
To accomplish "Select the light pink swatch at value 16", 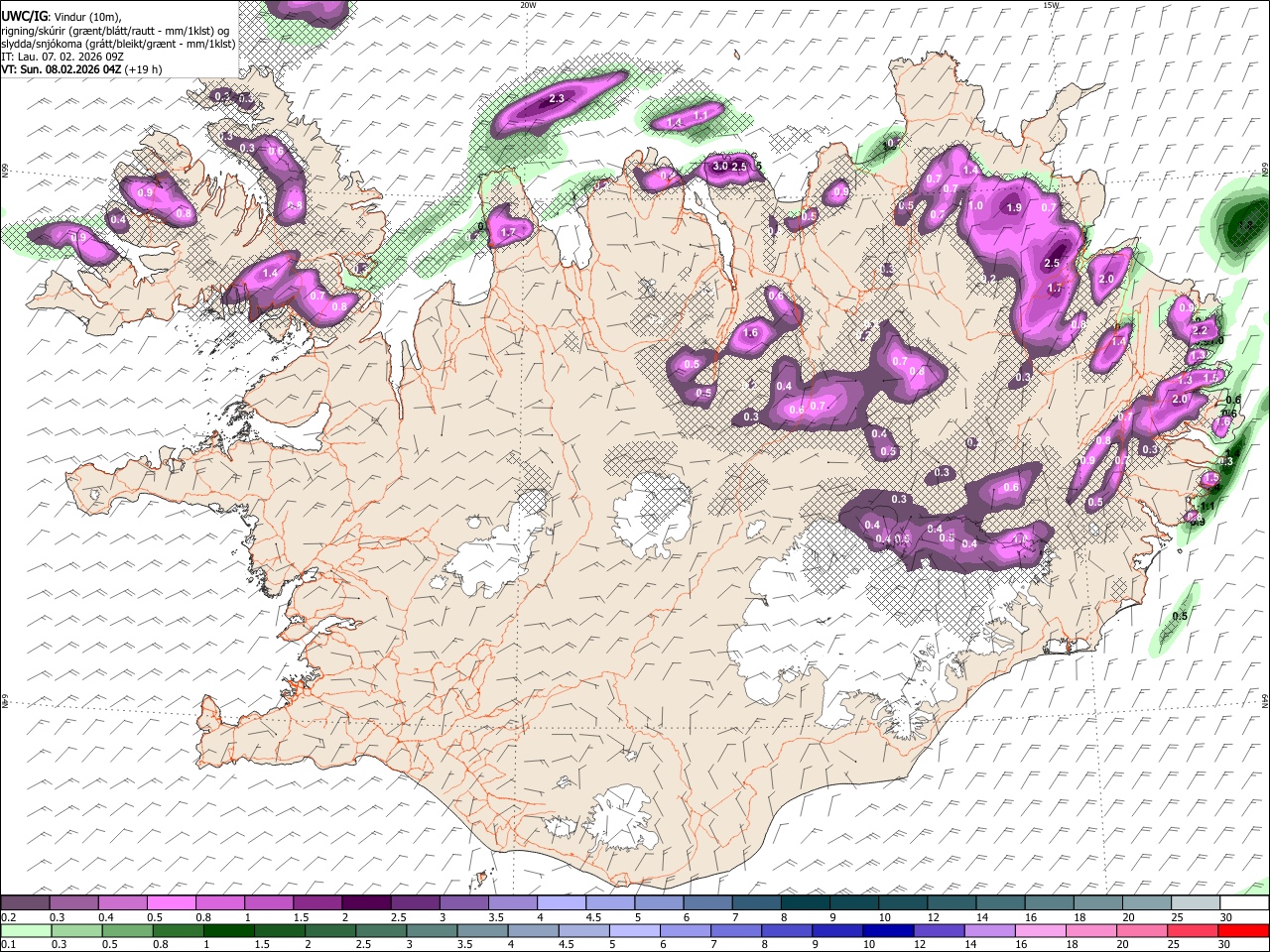I will click(x=1041, y=930).
